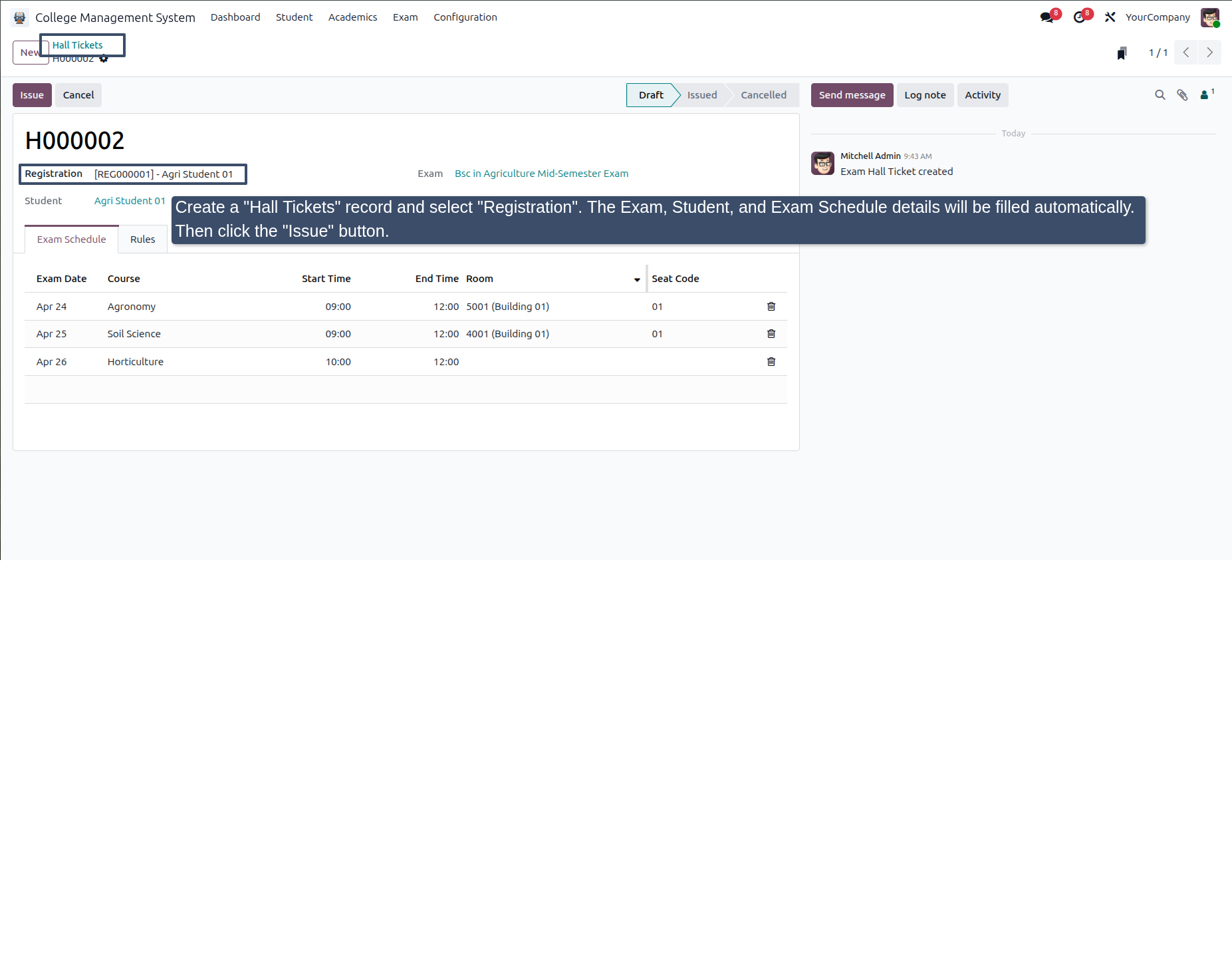Open the Academics menu

point(352,17)
